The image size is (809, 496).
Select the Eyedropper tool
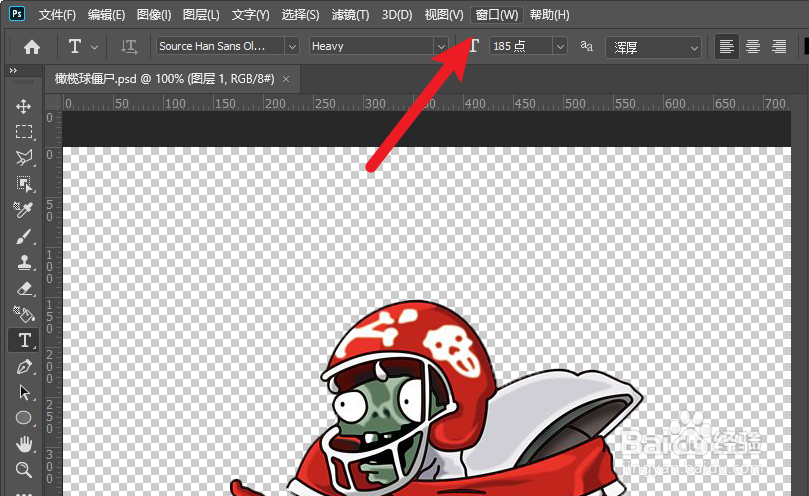click(24, 210)
